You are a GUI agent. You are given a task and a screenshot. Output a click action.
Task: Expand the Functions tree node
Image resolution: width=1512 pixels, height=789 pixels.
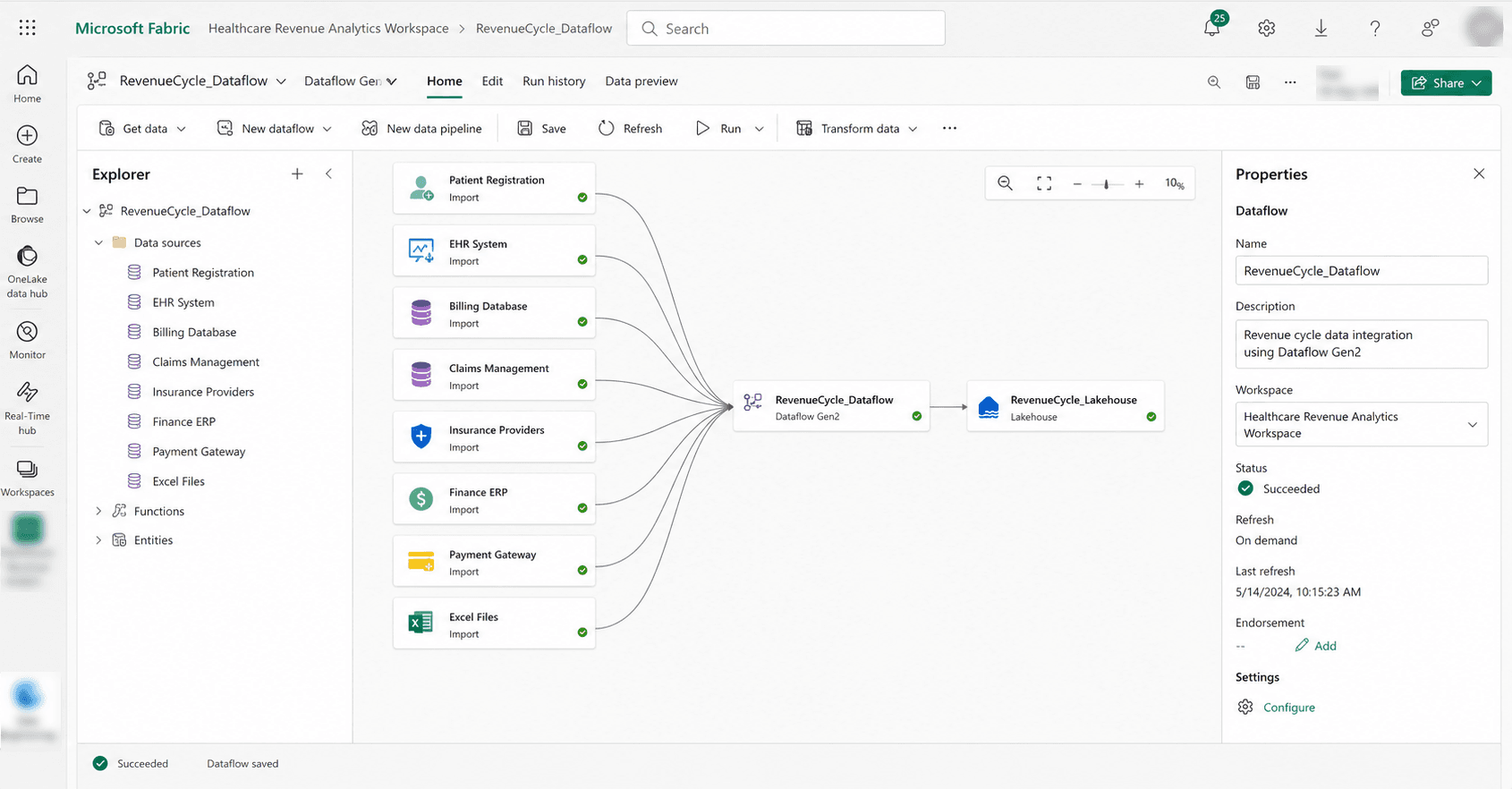point(98,511)
